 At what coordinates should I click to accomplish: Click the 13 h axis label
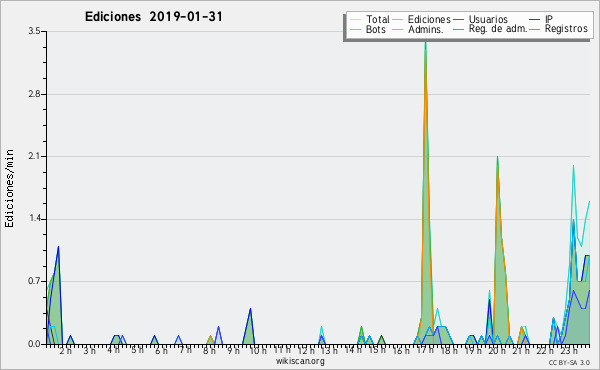pos(329,350)
